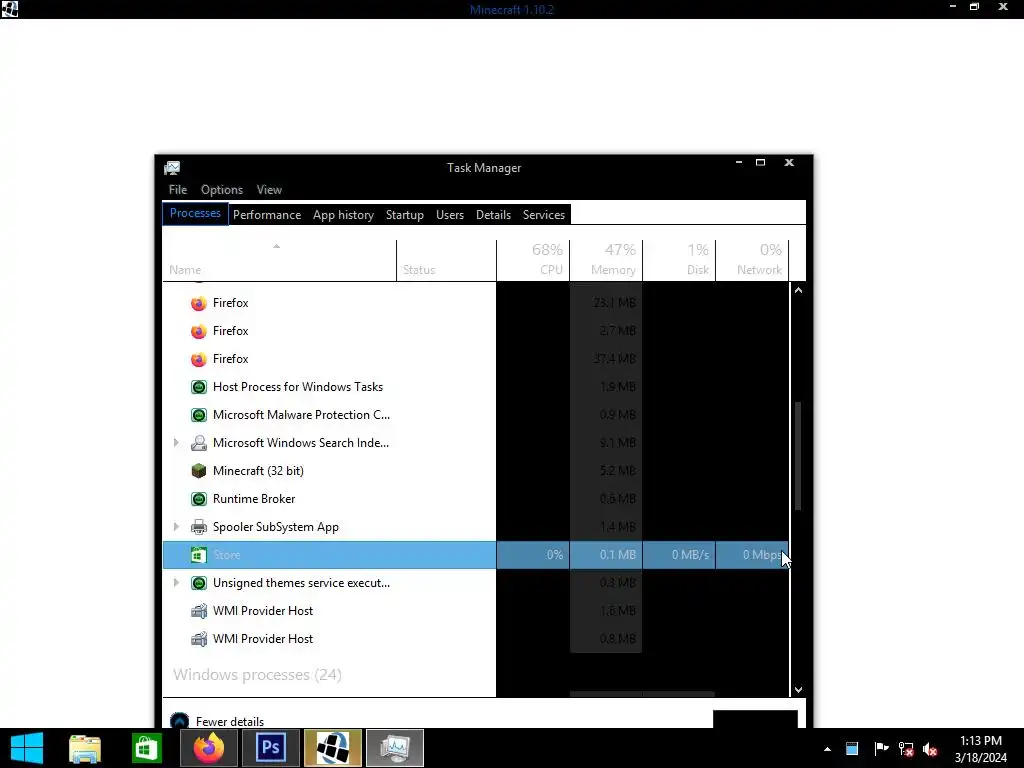Switch to the Users tab

pyautogui.click(x=450, y=214)
